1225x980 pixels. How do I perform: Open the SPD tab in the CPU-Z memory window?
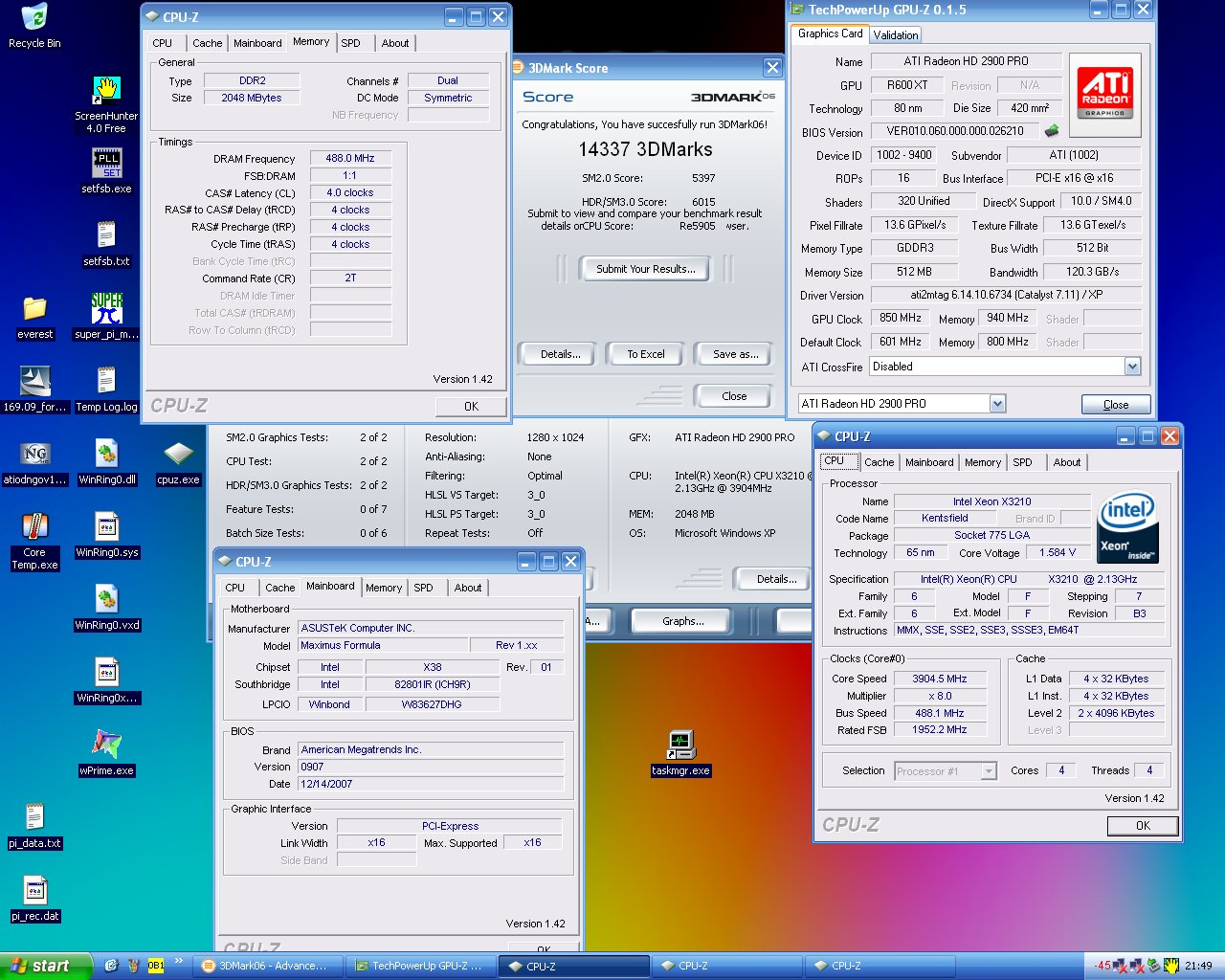click(351, 43)
